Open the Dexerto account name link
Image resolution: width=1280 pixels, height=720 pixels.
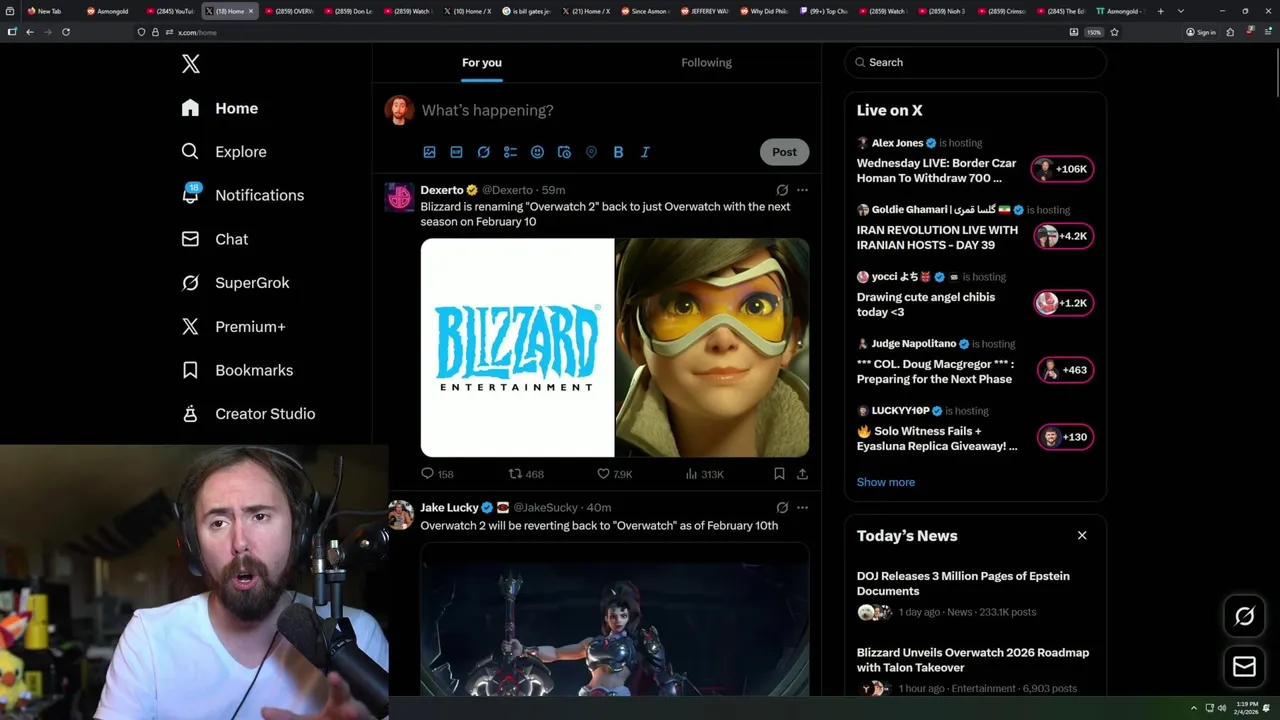click(x=442, y=190)
